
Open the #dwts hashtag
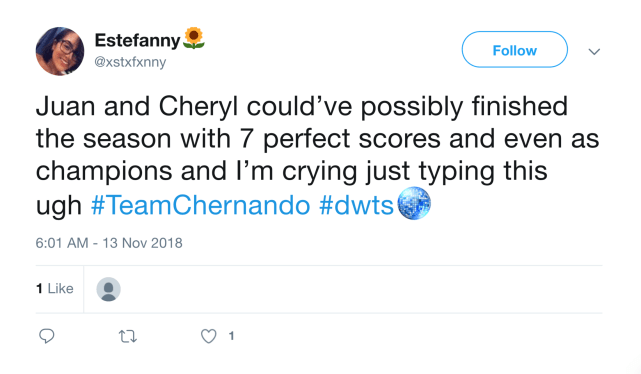356,205
